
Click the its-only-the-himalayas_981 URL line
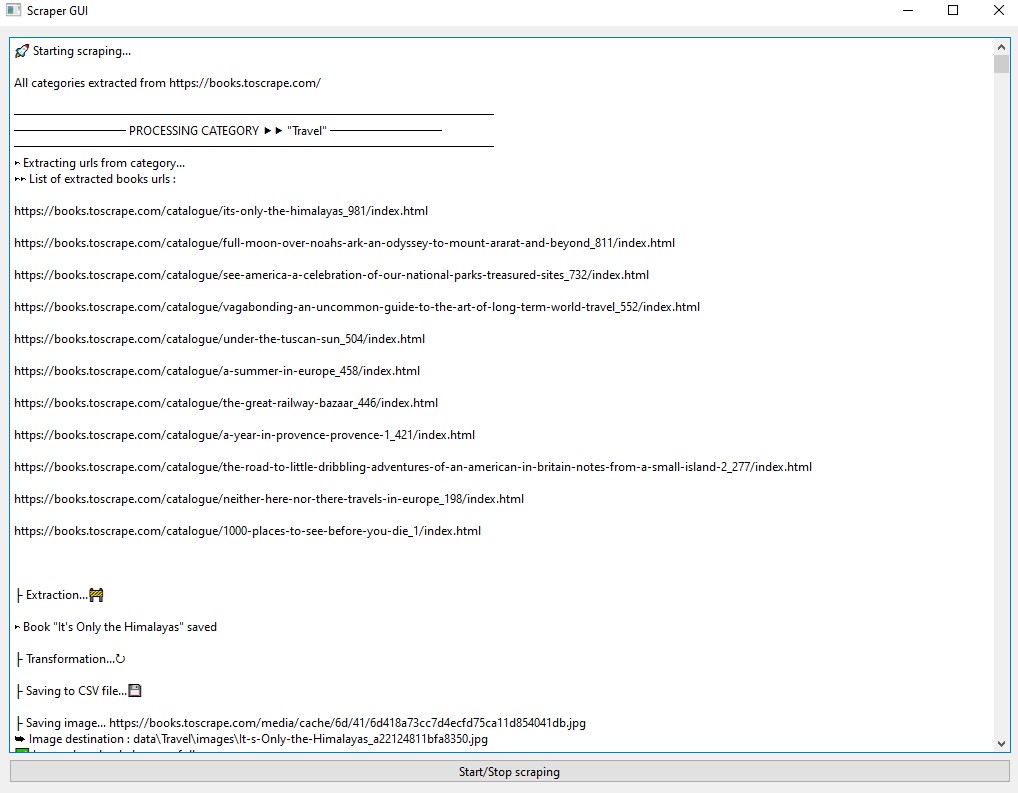221,211
